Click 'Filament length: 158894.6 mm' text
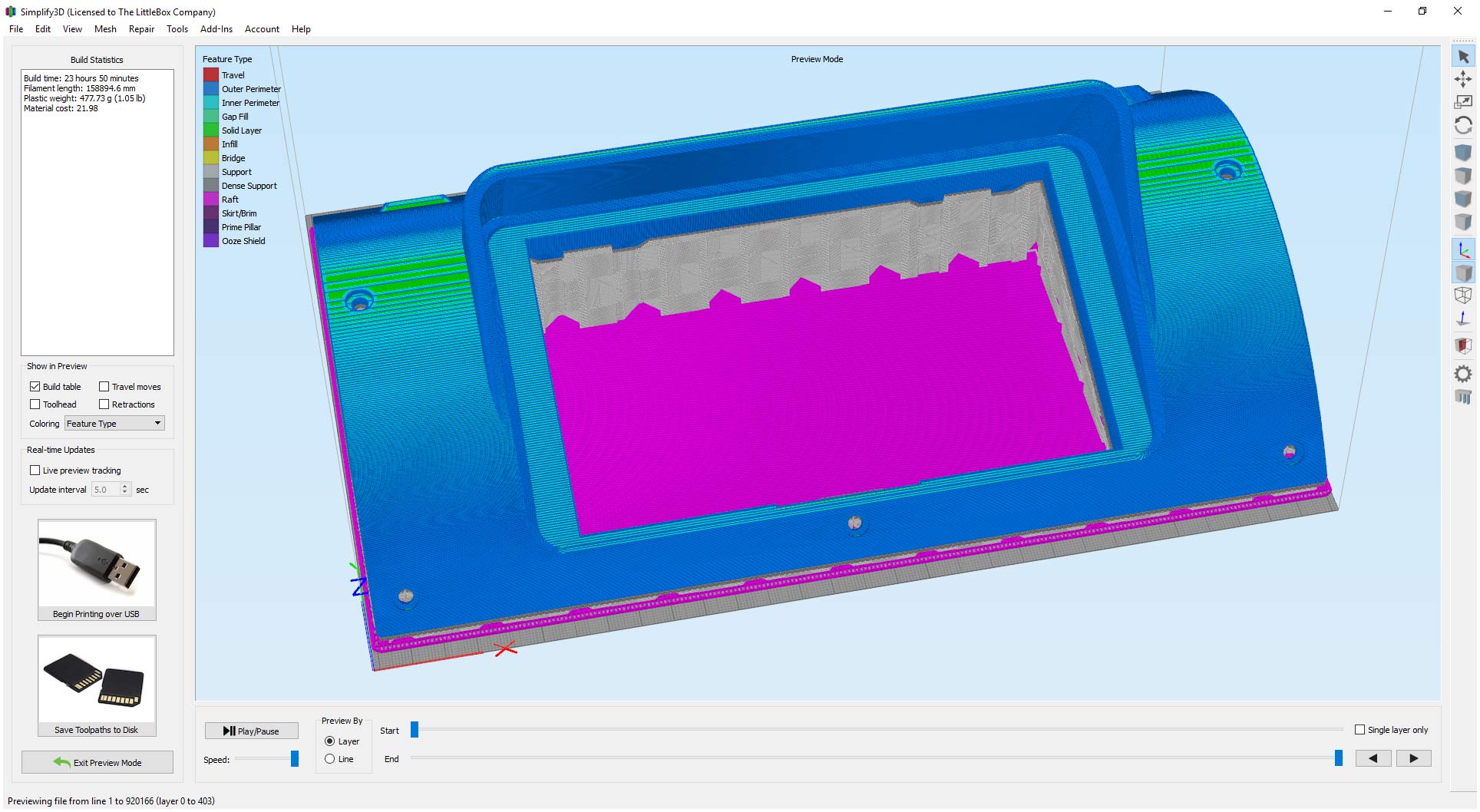The width and height of the screenshot is (1480, 812). point(80,88)
